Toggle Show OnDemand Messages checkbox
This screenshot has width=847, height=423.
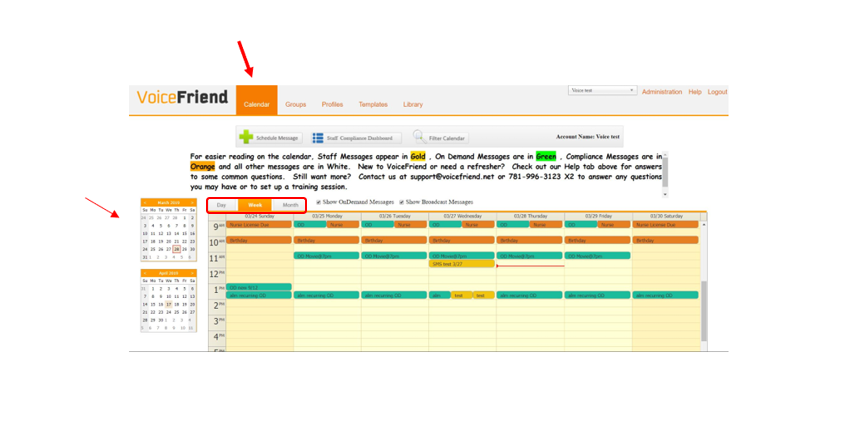coord(319,202)
